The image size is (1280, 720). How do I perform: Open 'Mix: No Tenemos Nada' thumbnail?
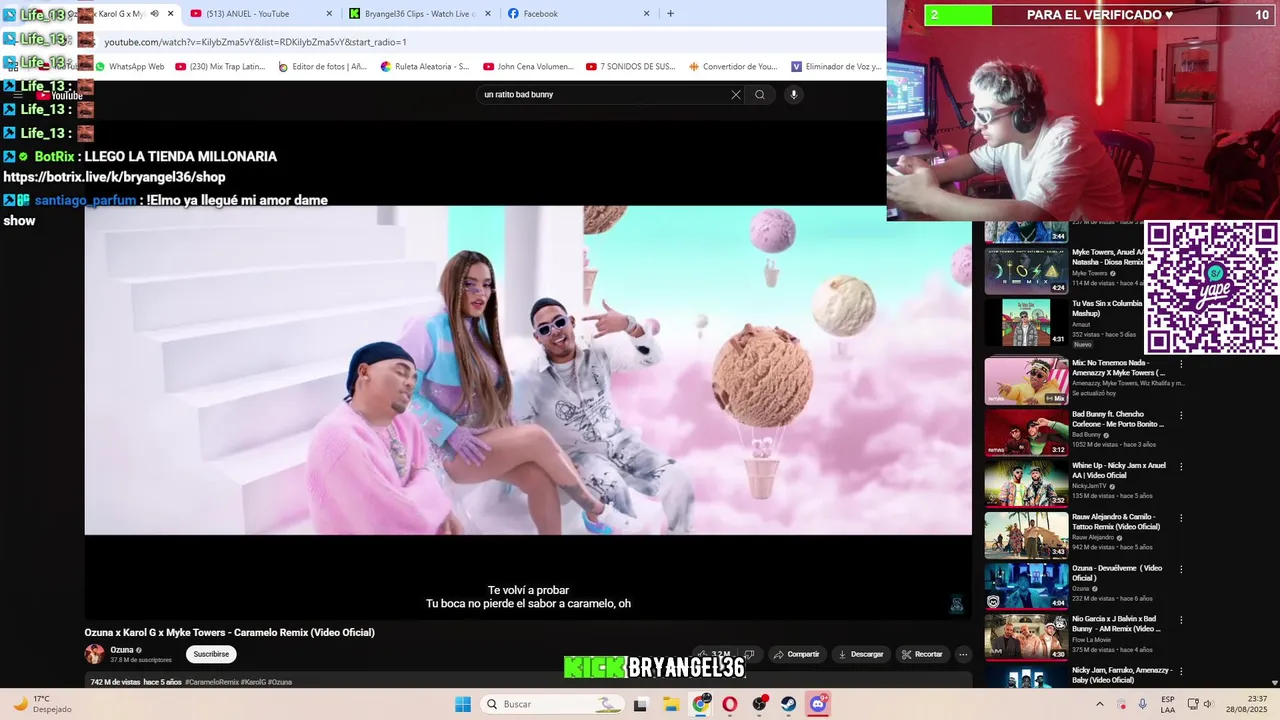tap(1027, 381)
